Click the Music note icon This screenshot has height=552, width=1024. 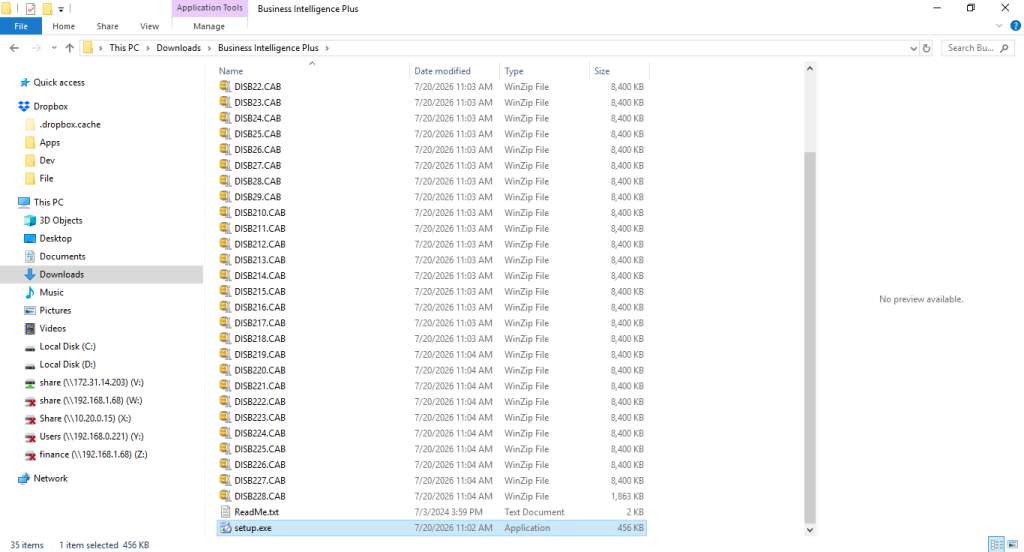[29, 292]
